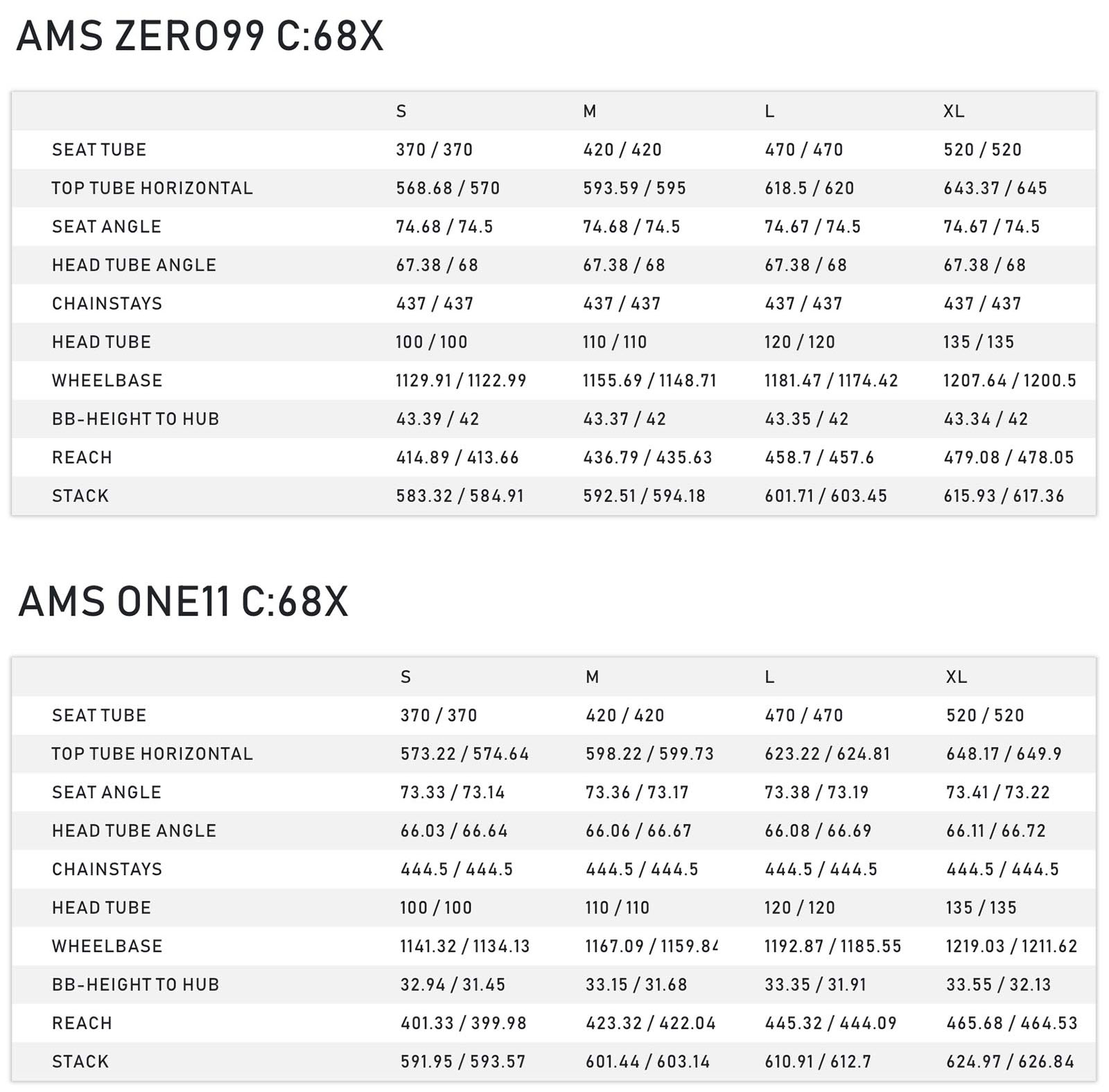
Task: Click the BB-height value 33.15 / 31.68
Action: [x=636, y=985]
